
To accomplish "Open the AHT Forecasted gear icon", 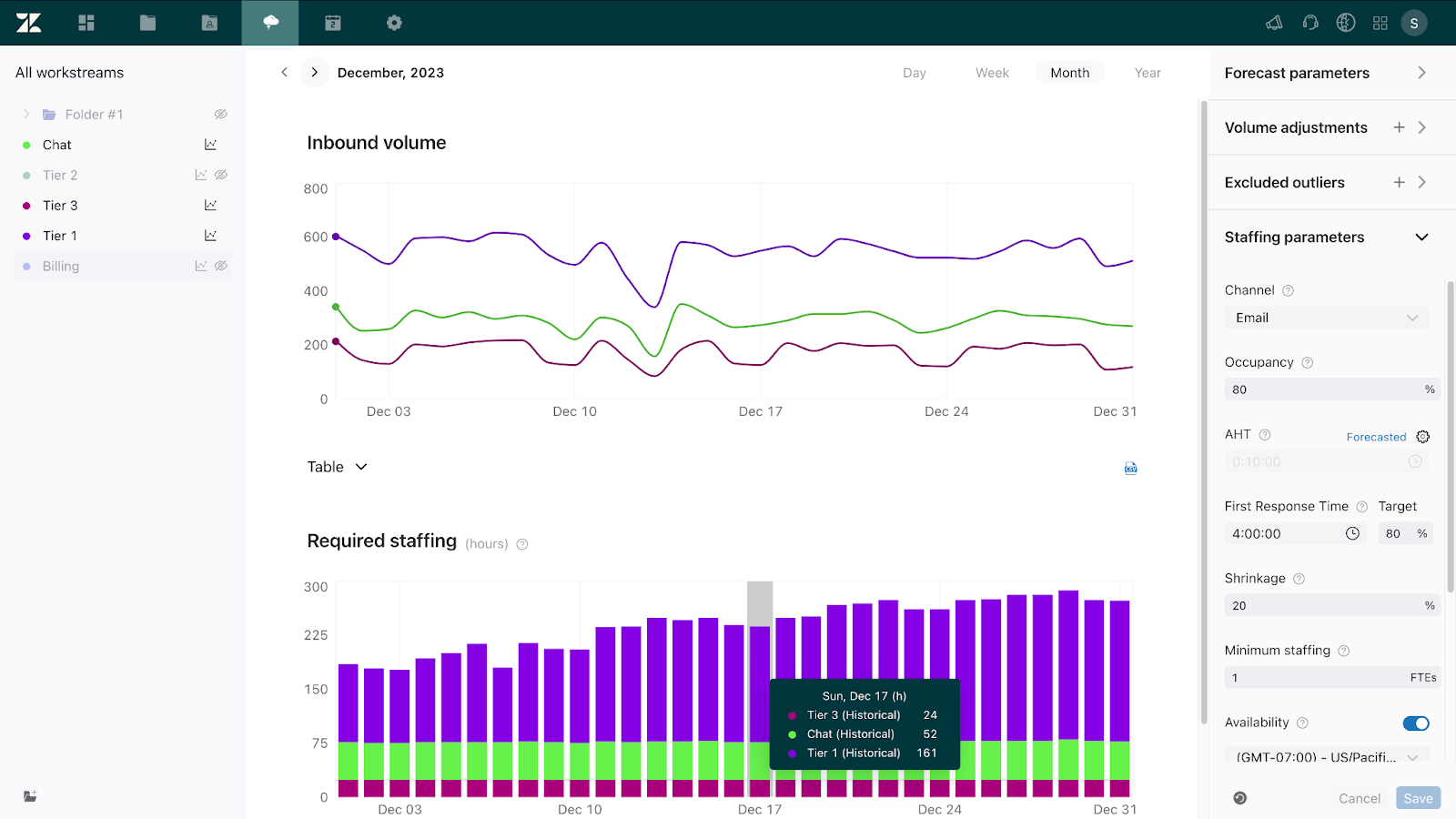I will pos(1421,436).
